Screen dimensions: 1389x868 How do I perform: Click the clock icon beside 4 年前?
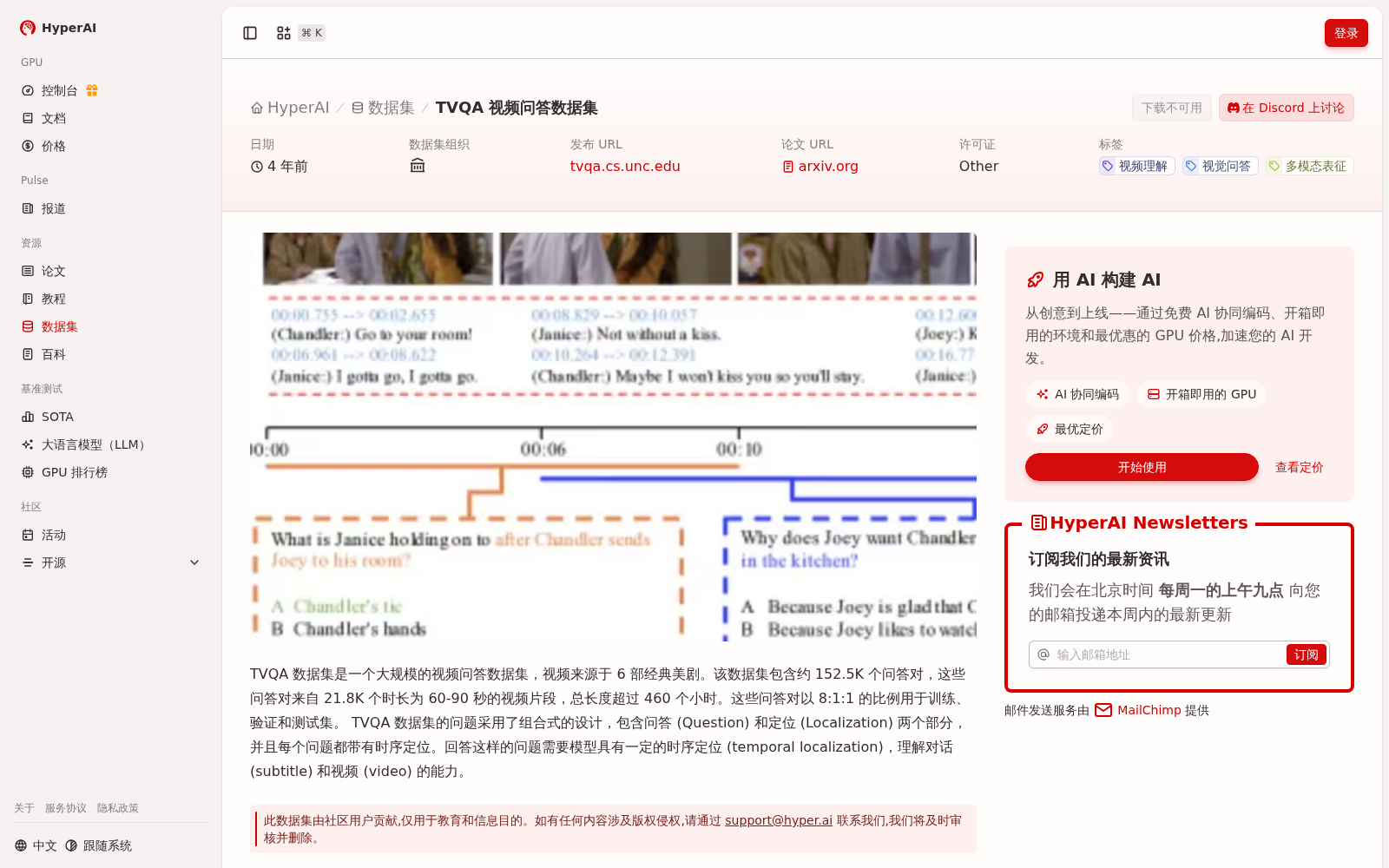(x=257, y=167)
